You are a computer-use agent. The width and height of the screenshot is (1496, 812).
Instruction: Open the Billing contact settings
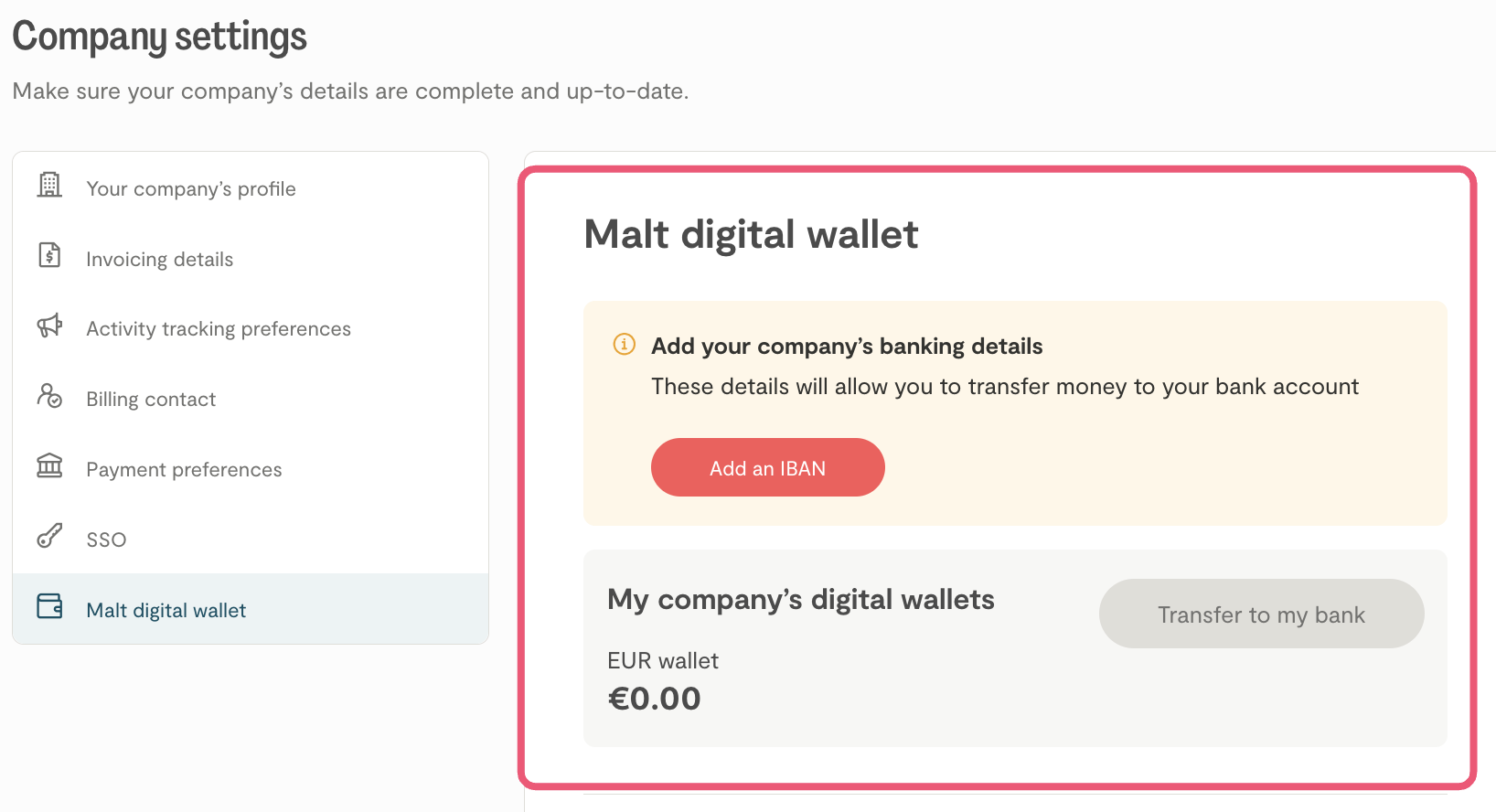(151, 400)
